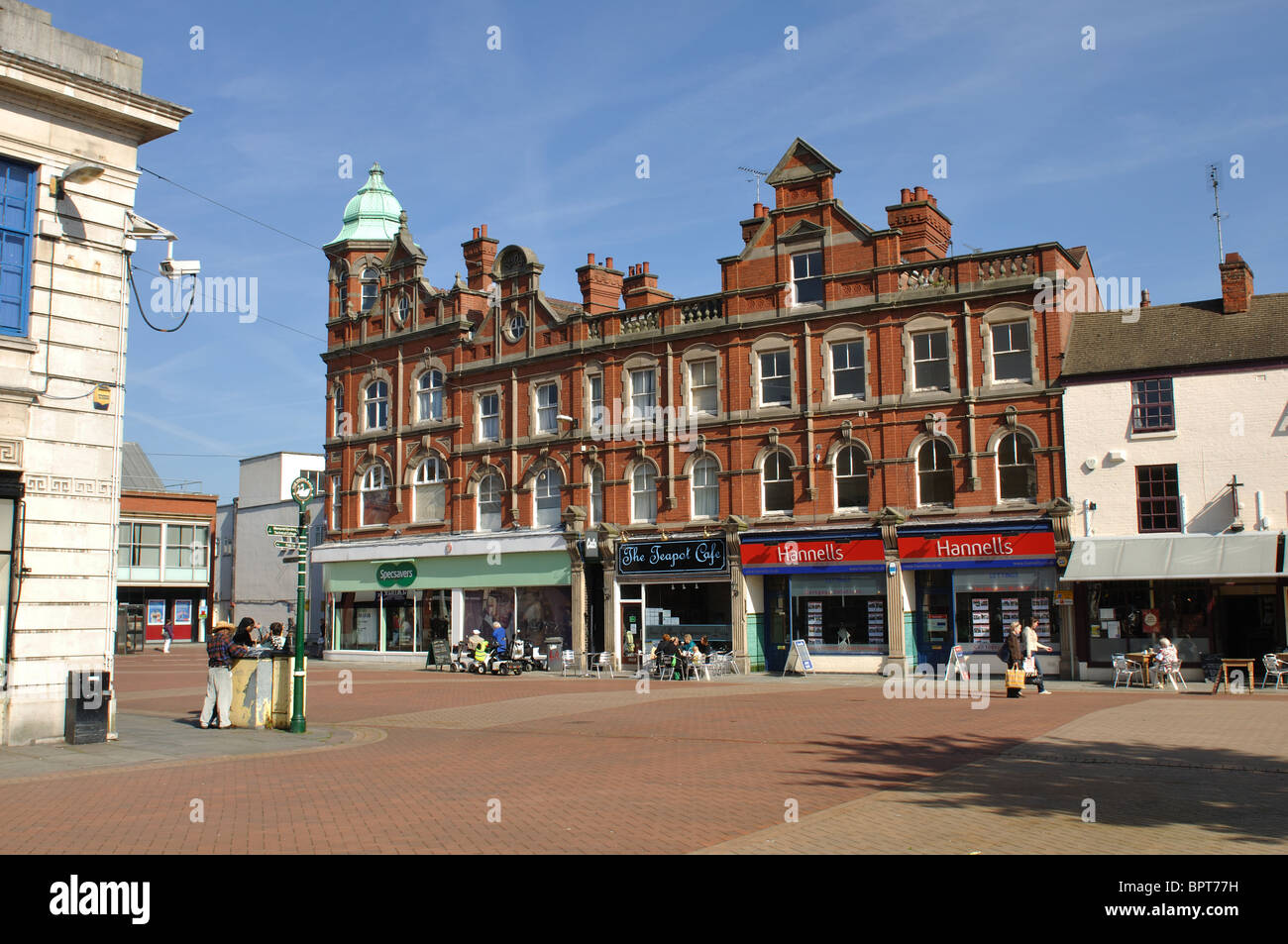The image size is (1288, 944).
Task: Click The Teapot Cafe sign
Action: coord(671,556)
